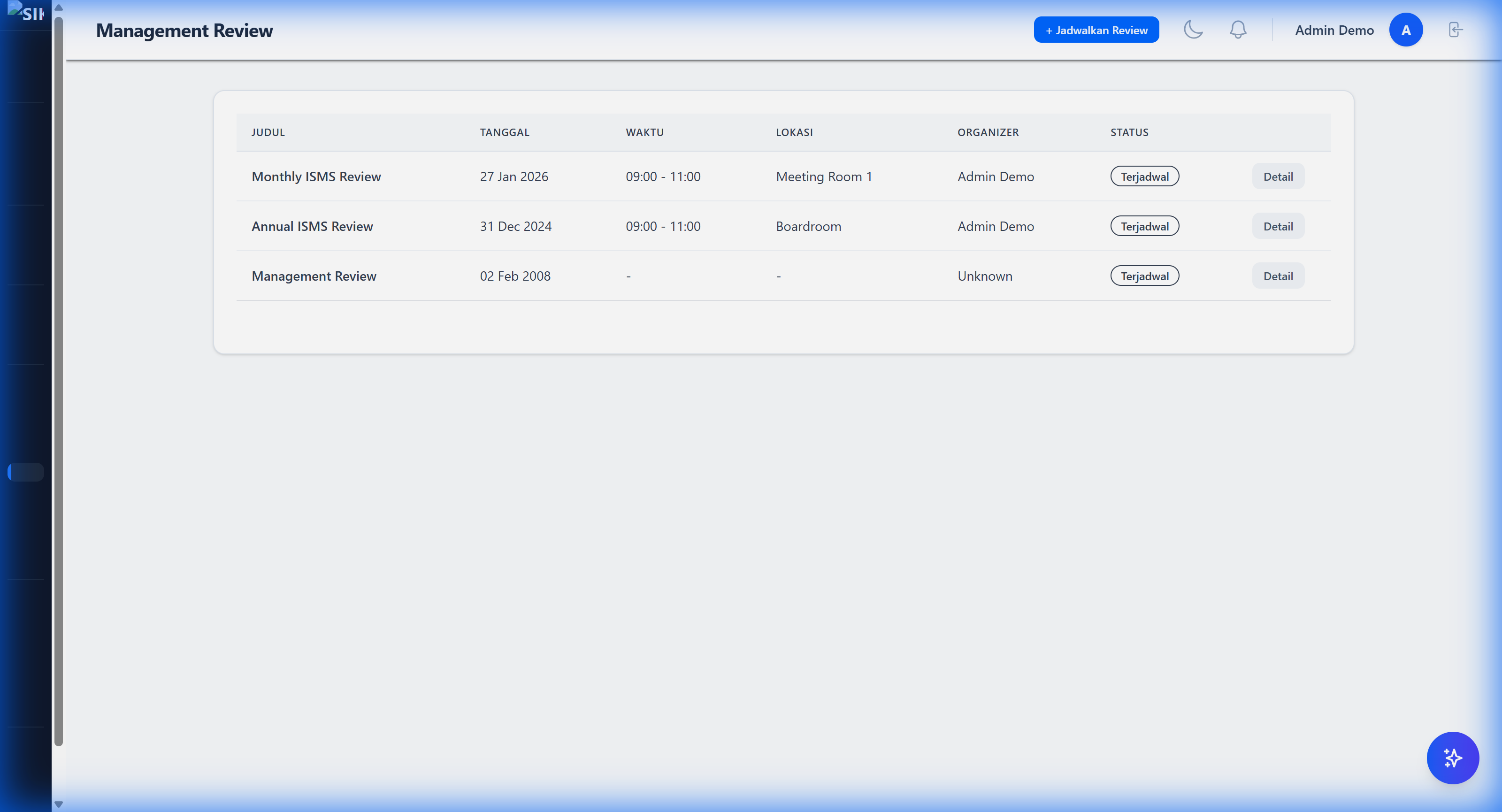Open Detail for 02 Feb 2008 review
Image resolution: width=1502 pixels, height=812 pixels.
click(x=1278, y=276)
